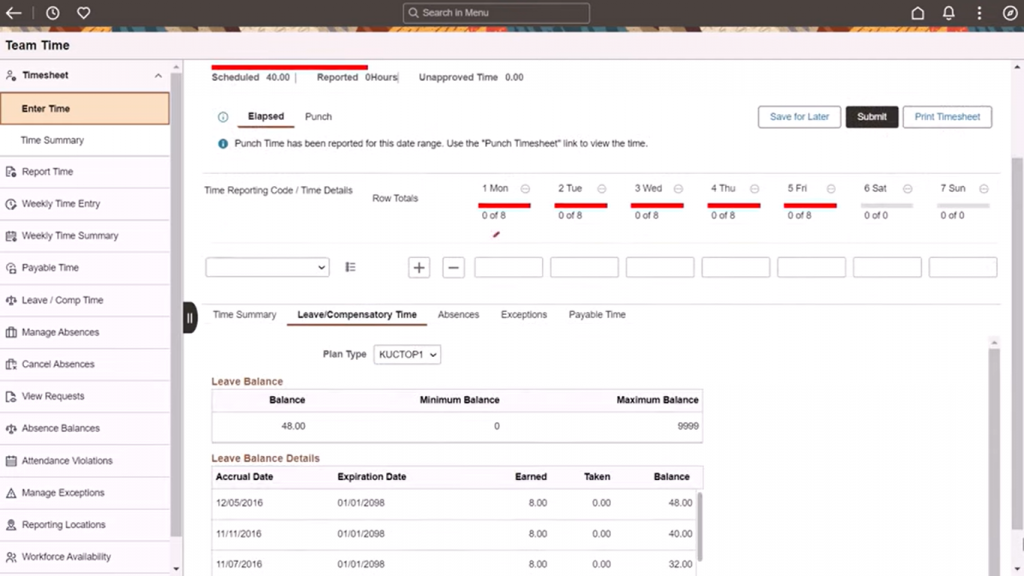This screenshot has height=576, width=1024.
Task: Submit the timesheet
Action: coord(871,116)
